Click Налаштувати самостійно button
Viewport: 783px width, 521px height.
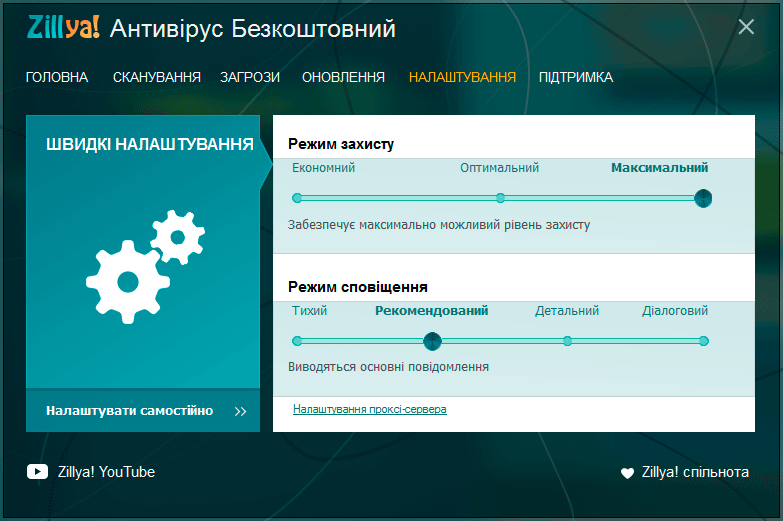pyautogui.click(x=129, y=411)
